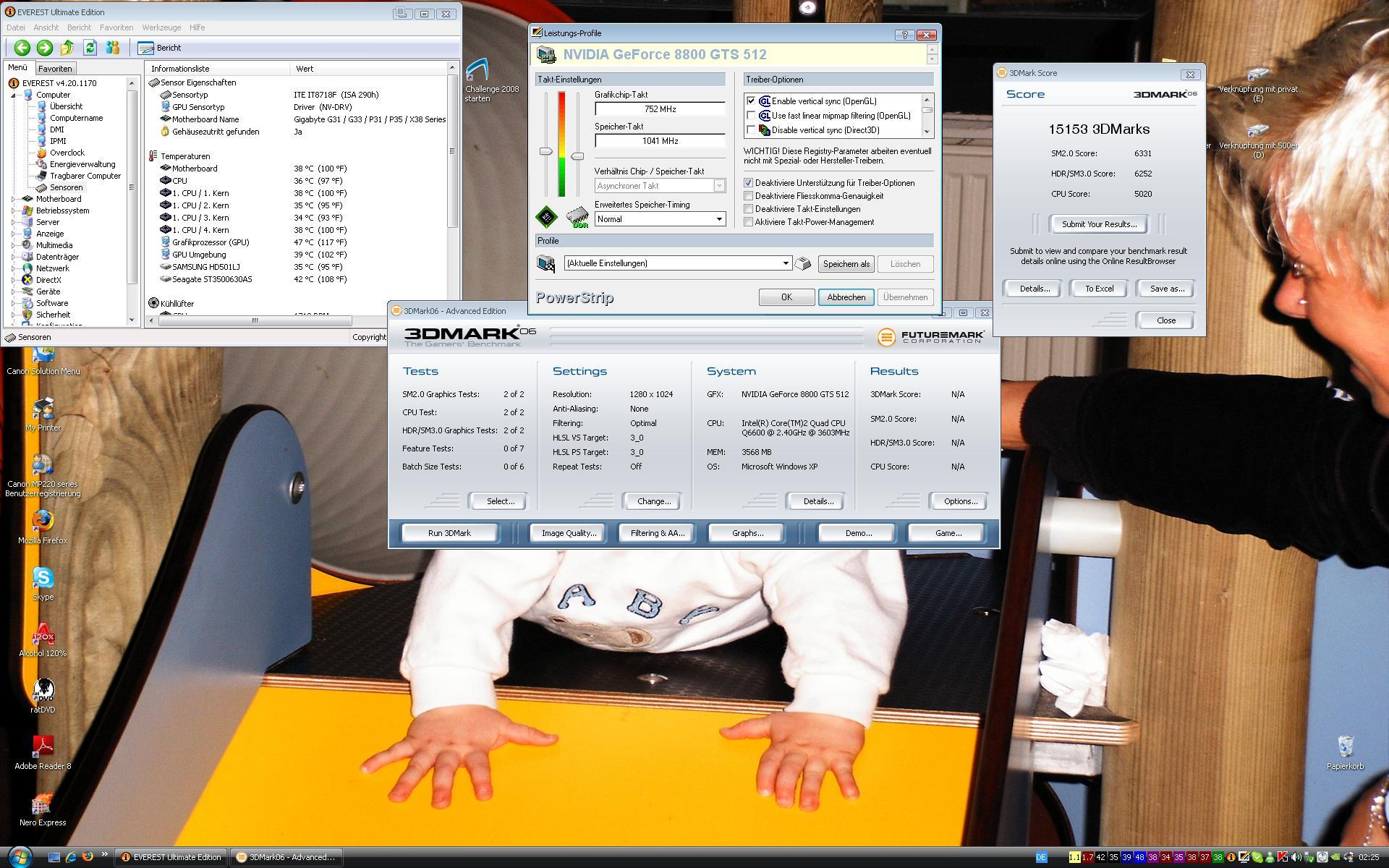Select the Papierkorb recycle bin icon
The height and width of the screenshot is (868, 1389).
[1346, 752]
